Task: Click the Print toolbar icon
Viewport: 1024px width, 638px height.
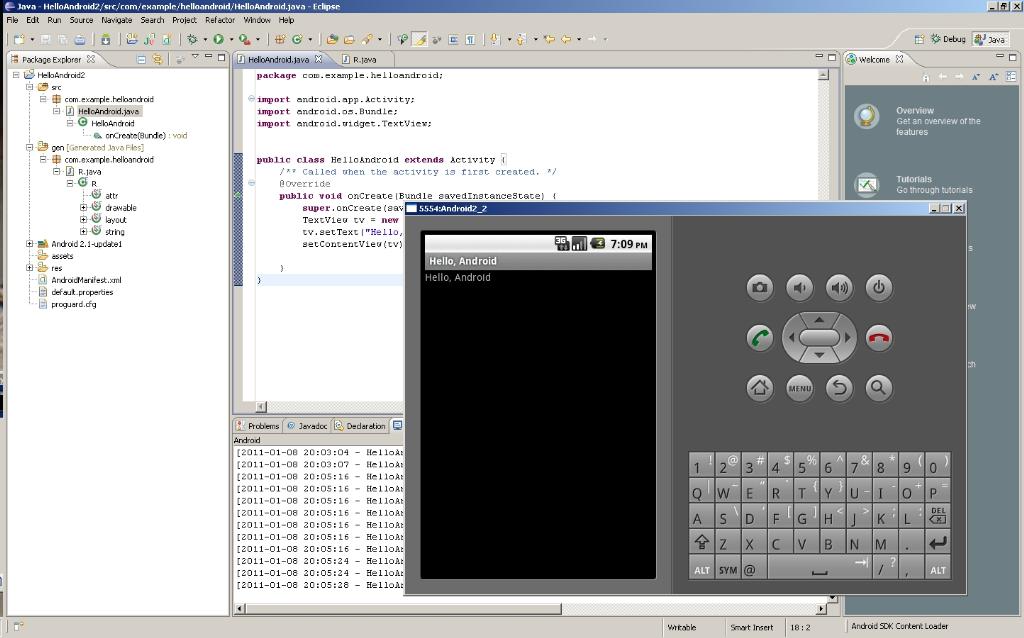Action: 79,39
